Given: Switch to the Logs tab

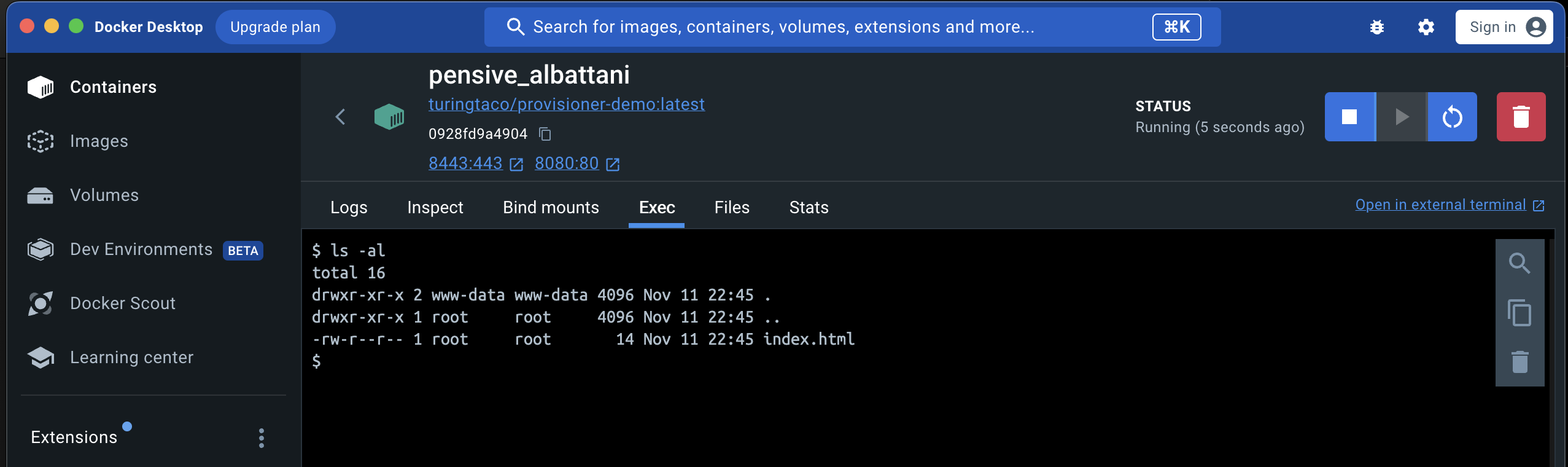Looking at the screenshot, I should click(349, 208).
